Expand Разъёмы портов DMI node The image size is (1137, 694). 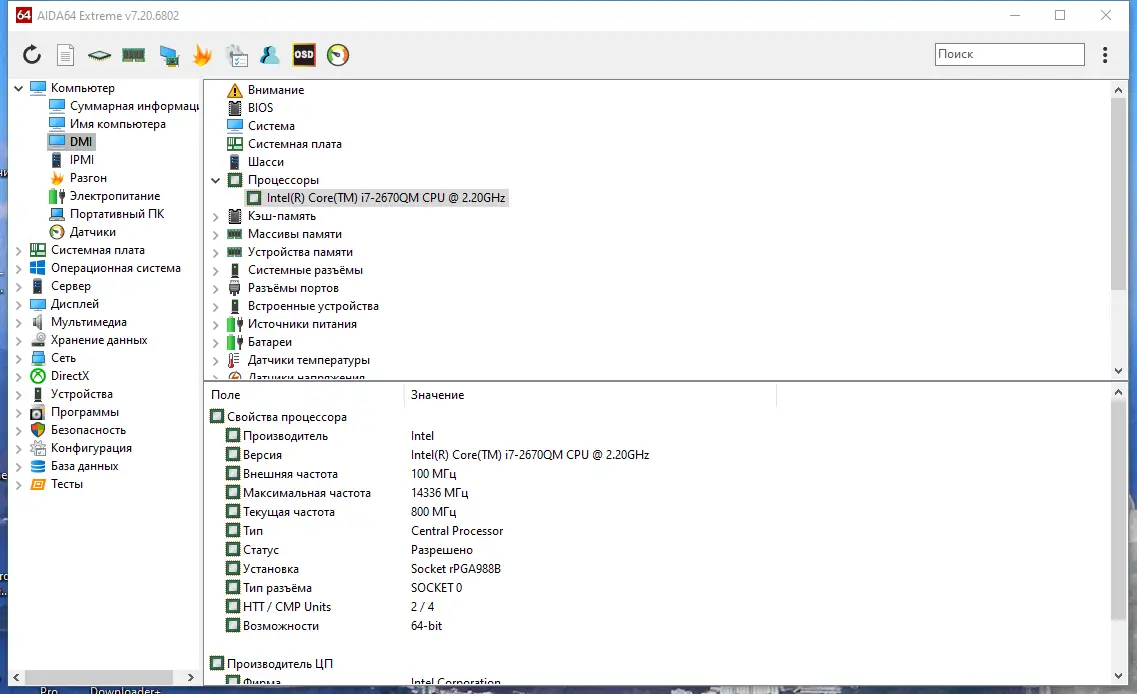click(x=215, y=288)
